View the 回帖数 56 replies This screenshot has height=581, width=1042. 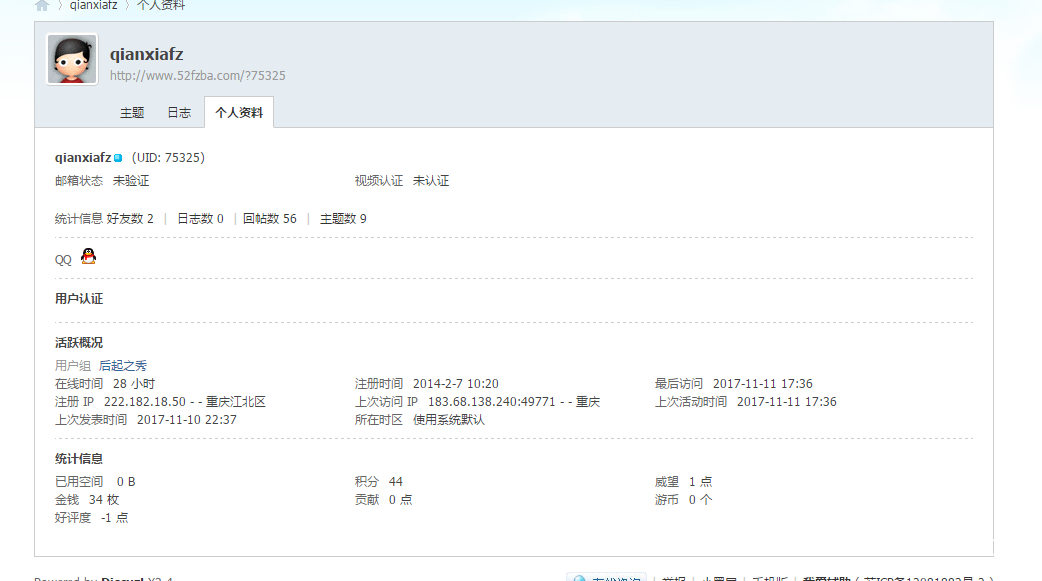point(270,218)
